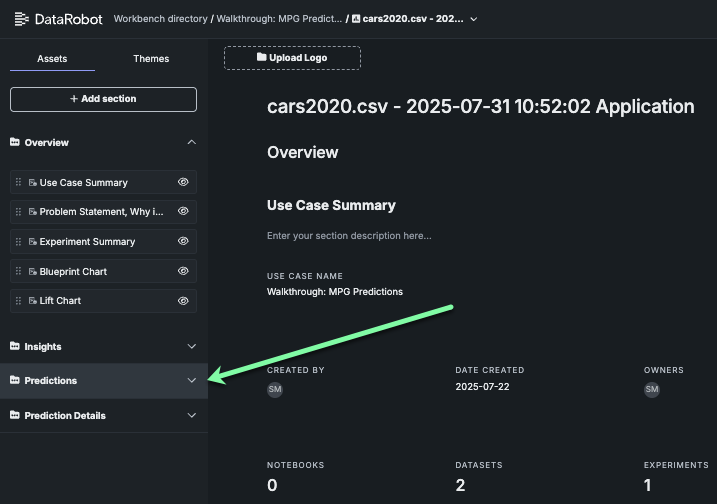
Task: Click the section description input field
Action: (x=350, y=236)
